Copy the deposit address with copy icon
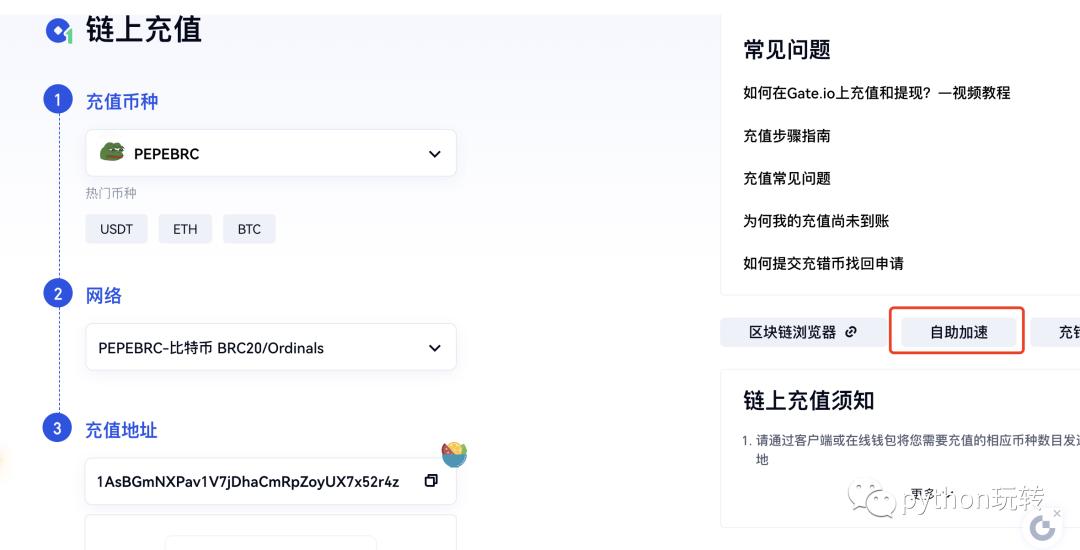This screenshot has height=550, width=1080. (431, 481)
